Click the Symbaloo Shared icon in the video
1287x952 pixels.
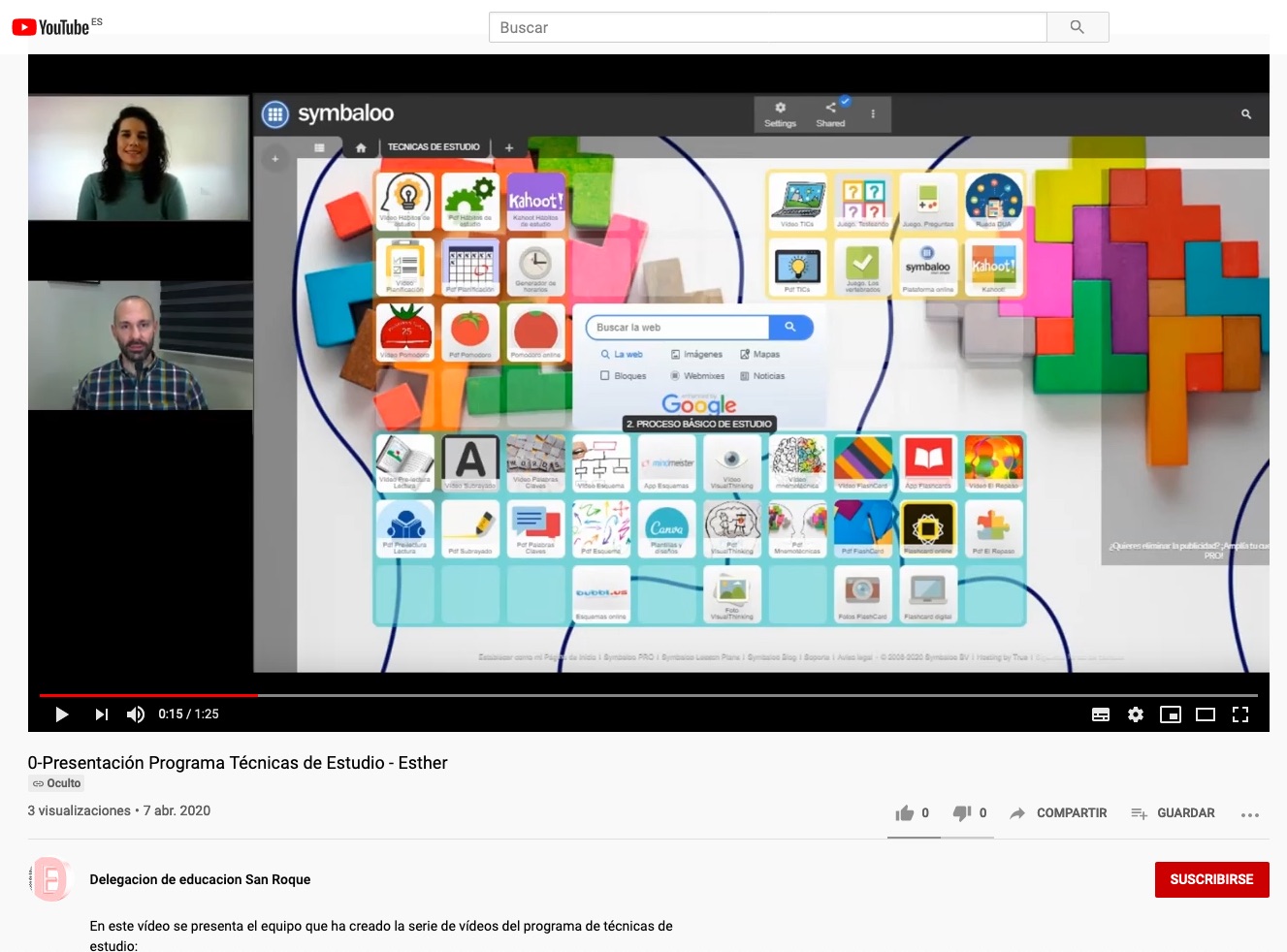pos(831,113)
